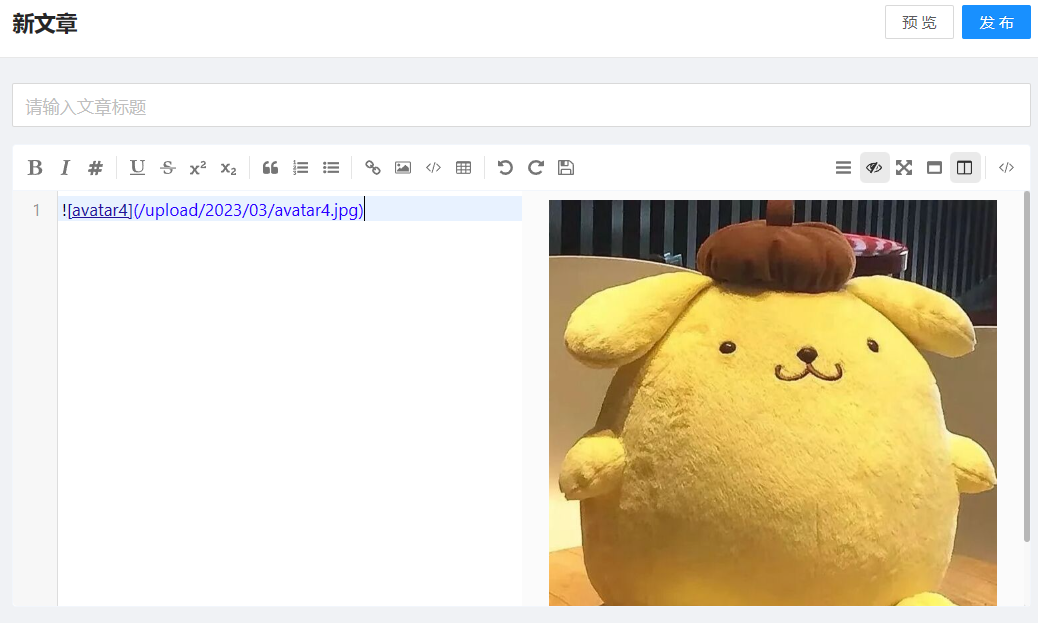Enter fullscreen editing mode
This screenshot has height=623, width=1038.
pyautogui.click(x=904, y=168)
